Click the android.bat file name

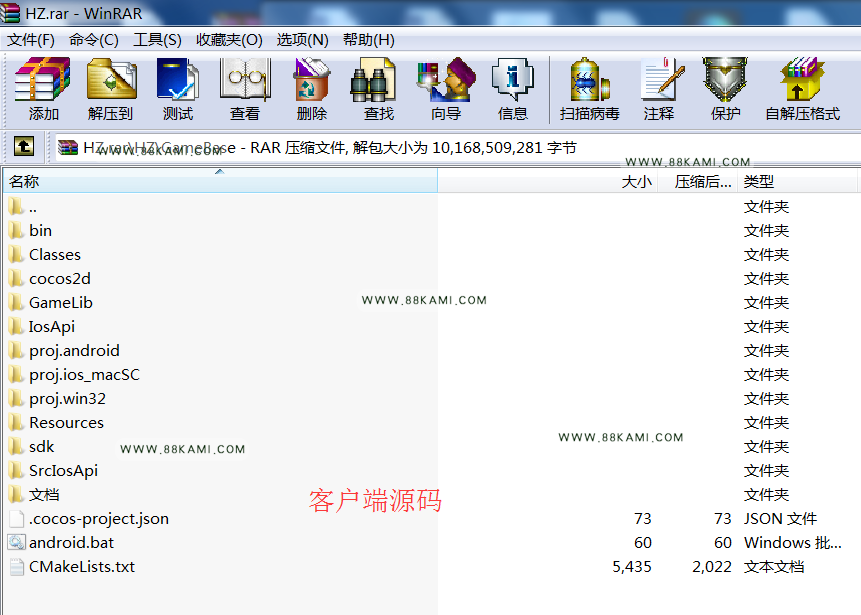click(71, 543)
